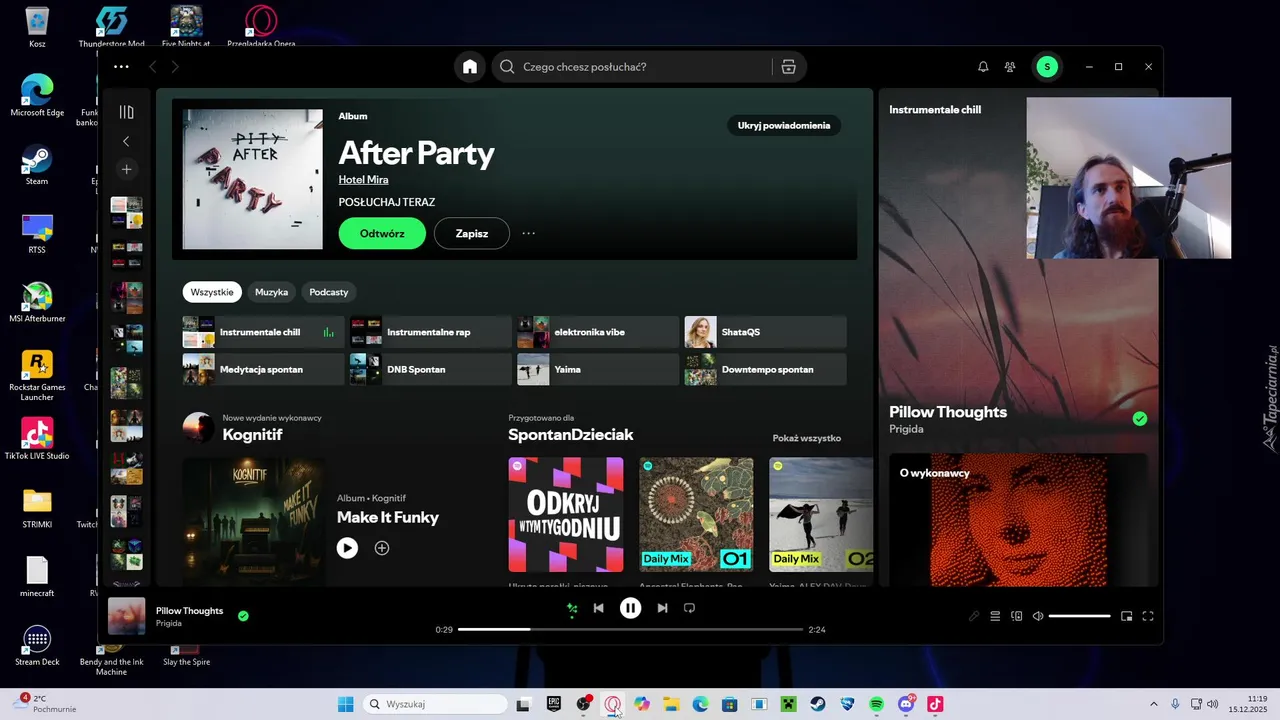Viewport: 1280px width, 720px height.
Task: Switch Spotify to full screen mode
Action: pos(1148,616)
